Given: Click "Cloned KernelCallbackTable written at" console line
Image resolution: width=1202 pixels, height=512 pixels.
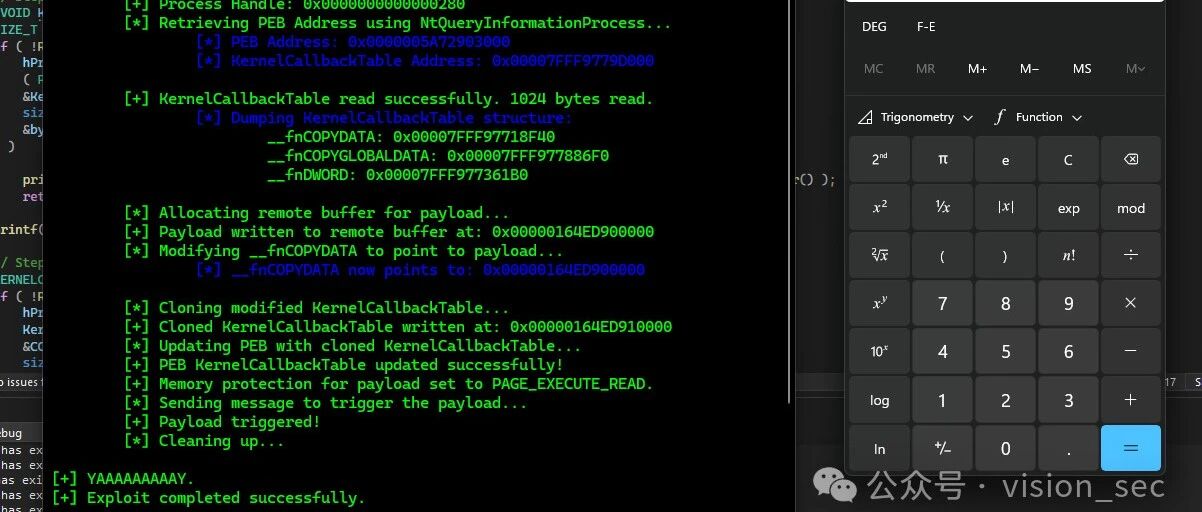Looking at the screenshot, I should click(398, 327).
